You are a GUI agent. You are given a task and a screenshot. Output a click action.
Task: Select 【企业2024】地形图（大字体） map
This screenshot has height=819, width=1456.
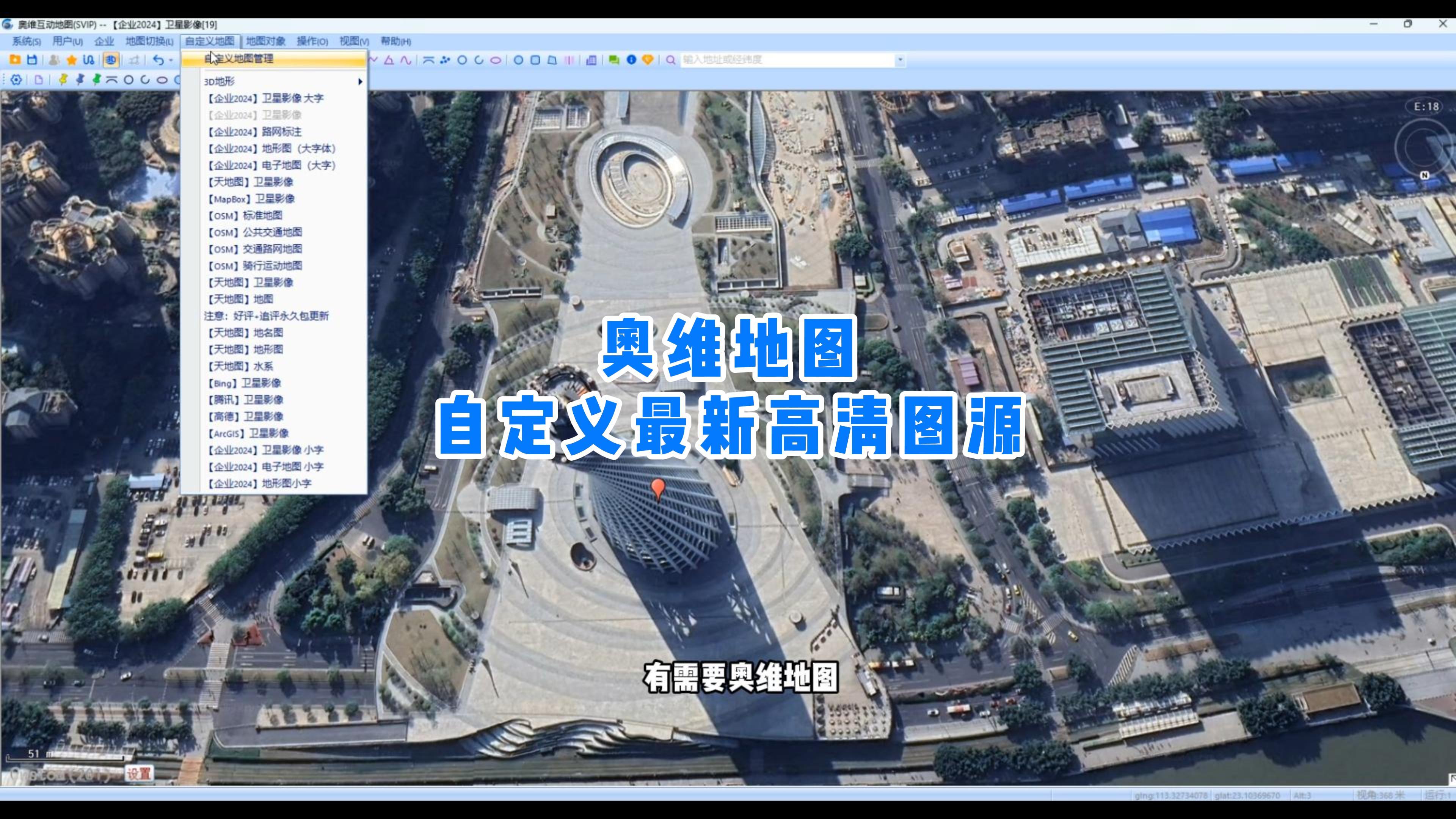pyautogui.click(x=273, y=149)
